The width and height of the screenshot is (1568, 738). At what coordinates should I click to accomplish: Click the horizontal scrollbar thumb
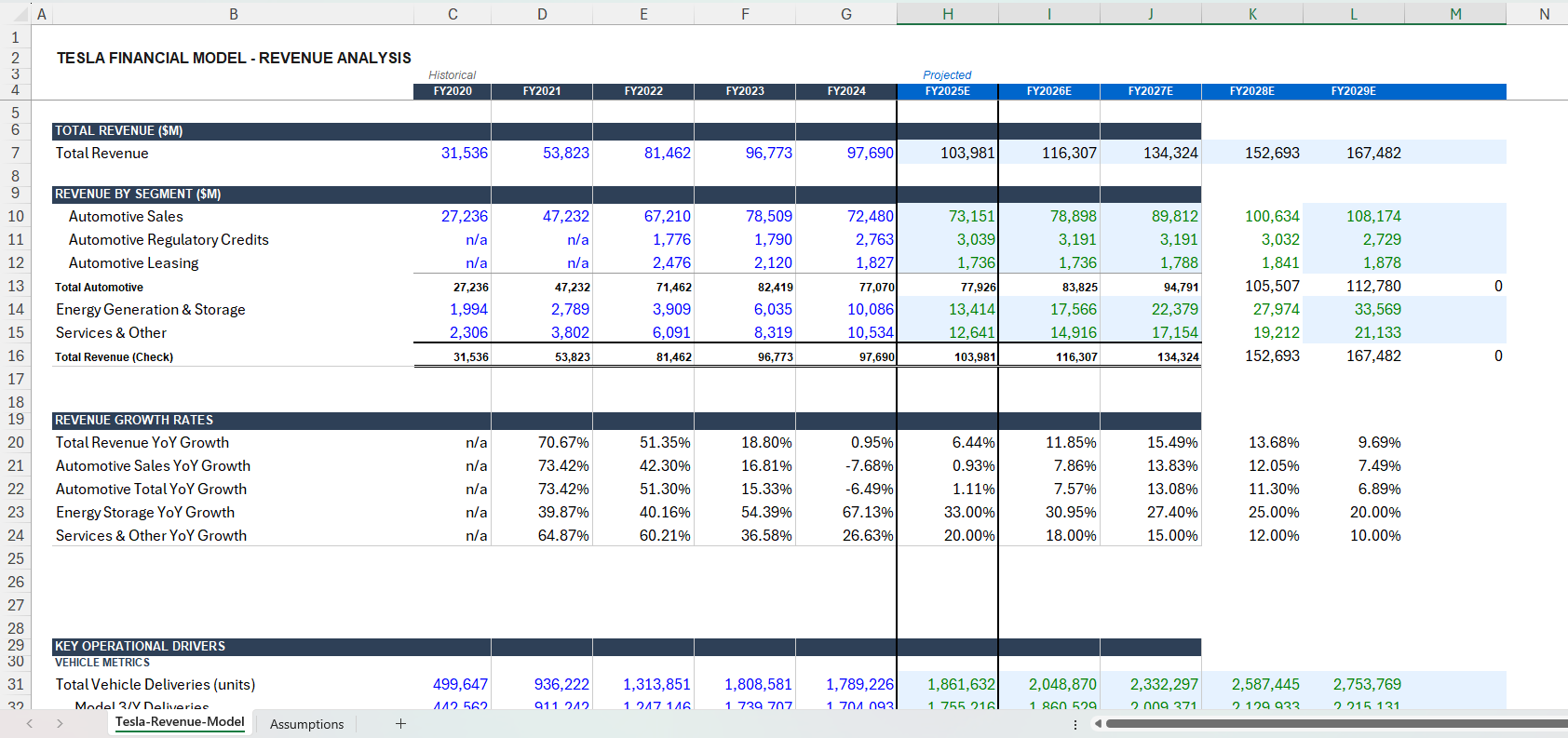(1336, 723)
